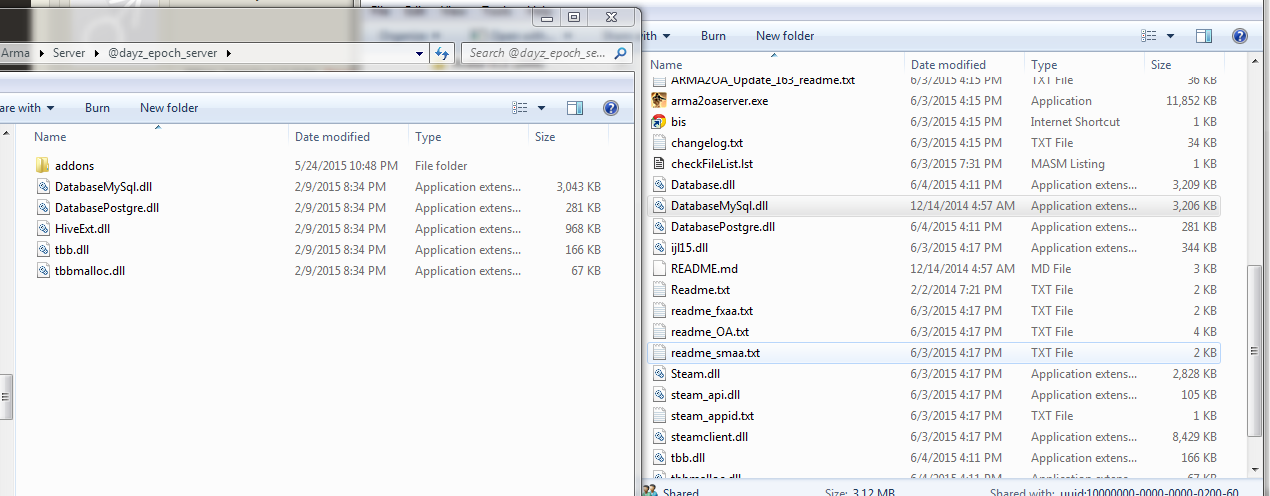Expand breadcrumb arrow after @dayz_epoch_server
Image resolution: width=1270 pixels, height=496 pixels.
pyautogui.click(x=229, y=52)
